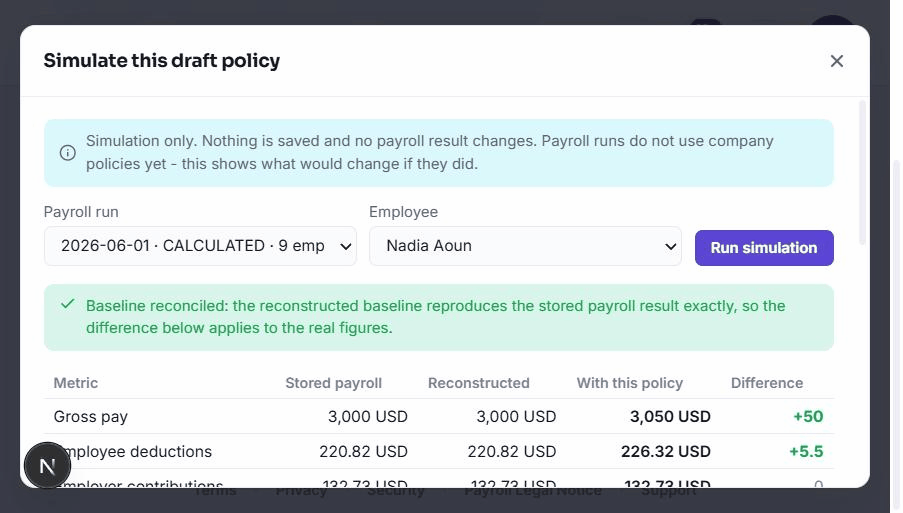Expand the Employee dropdown showing Nadia Aoun
Viewport: 903px width, 513px height.
[x=525, y=246]
